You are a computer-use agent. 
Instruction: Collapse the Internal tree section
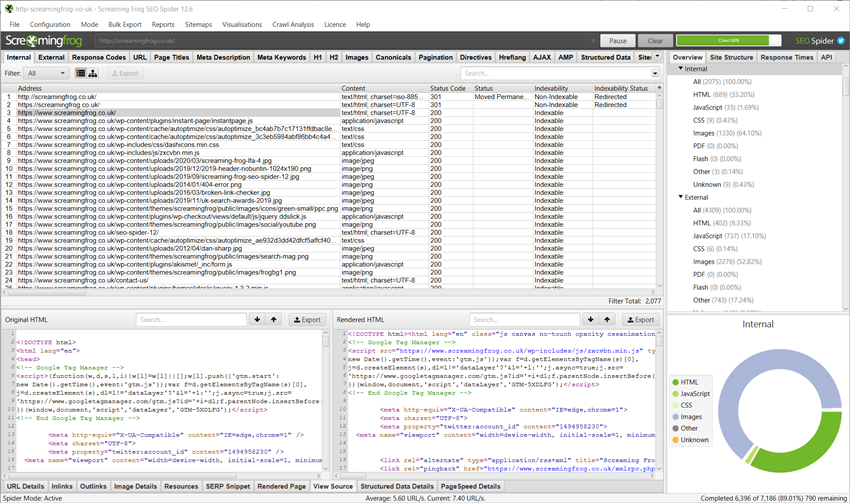tap(680, 69)
